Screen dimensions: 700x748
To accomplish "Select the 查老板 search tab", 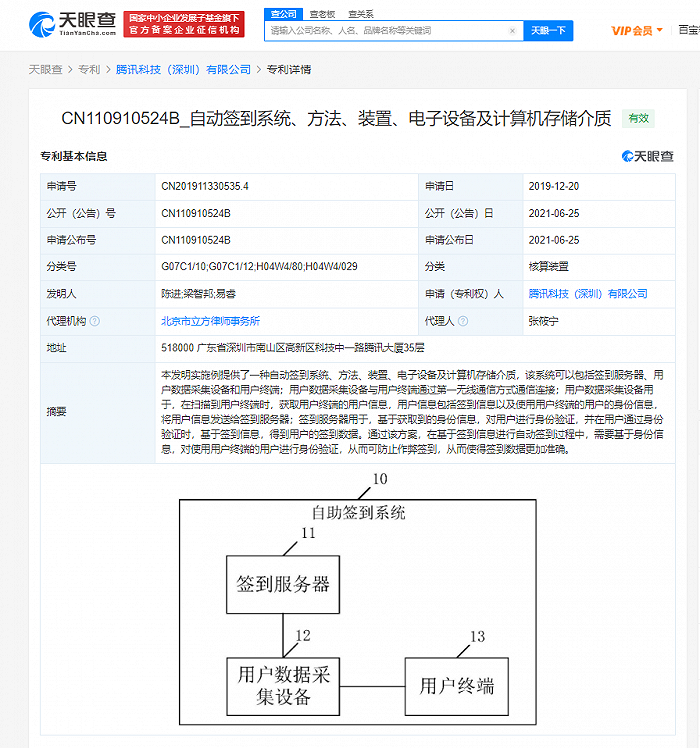I will [322, 14].
